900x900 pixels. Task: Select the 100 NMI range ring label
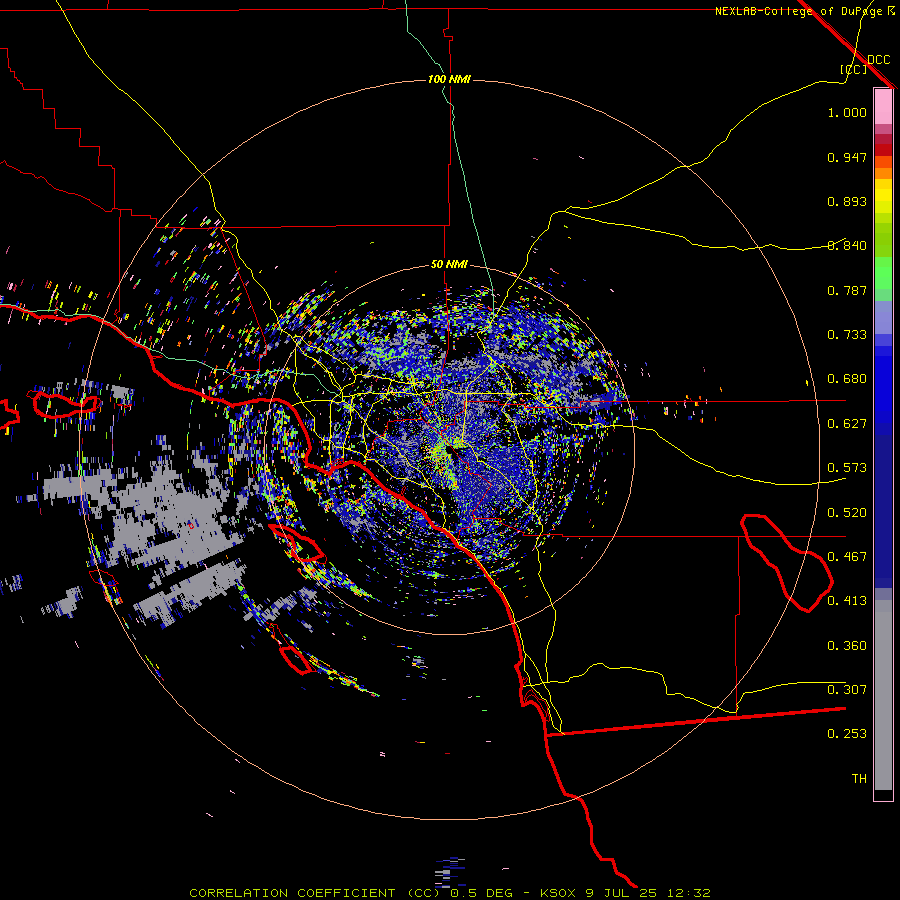pyautogui.click(x=449, y=79)
